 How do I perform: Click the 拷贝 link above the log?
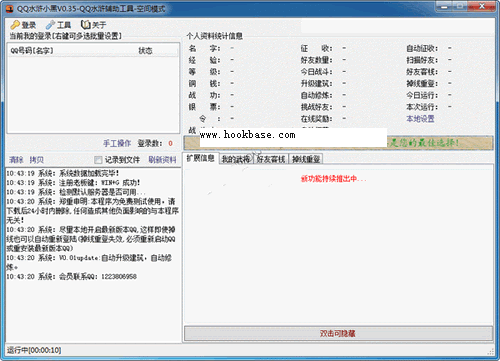point(37,160)
